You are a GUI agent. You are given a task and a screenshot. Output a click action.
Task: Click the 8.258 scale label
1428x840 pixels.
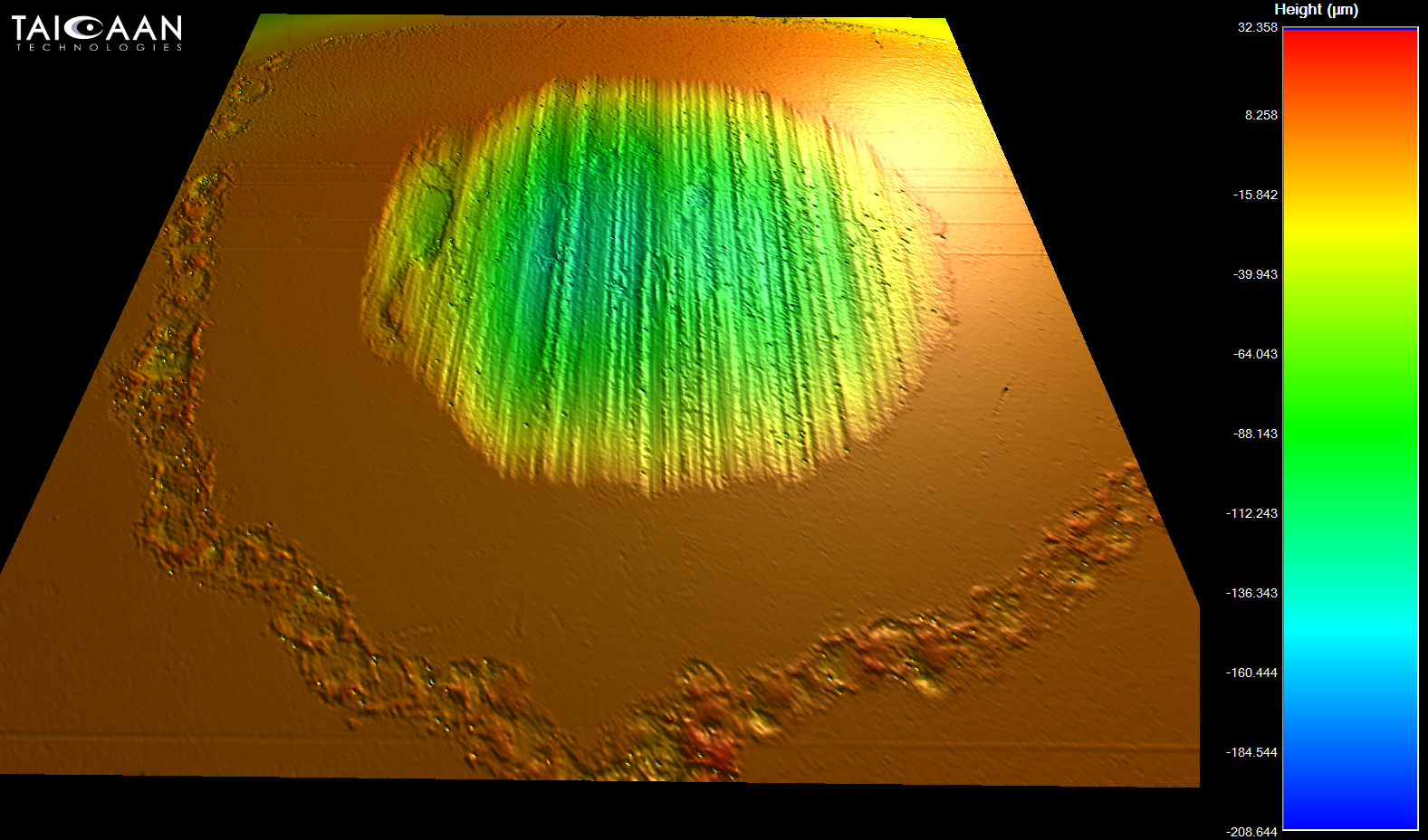coord(1260,115)
